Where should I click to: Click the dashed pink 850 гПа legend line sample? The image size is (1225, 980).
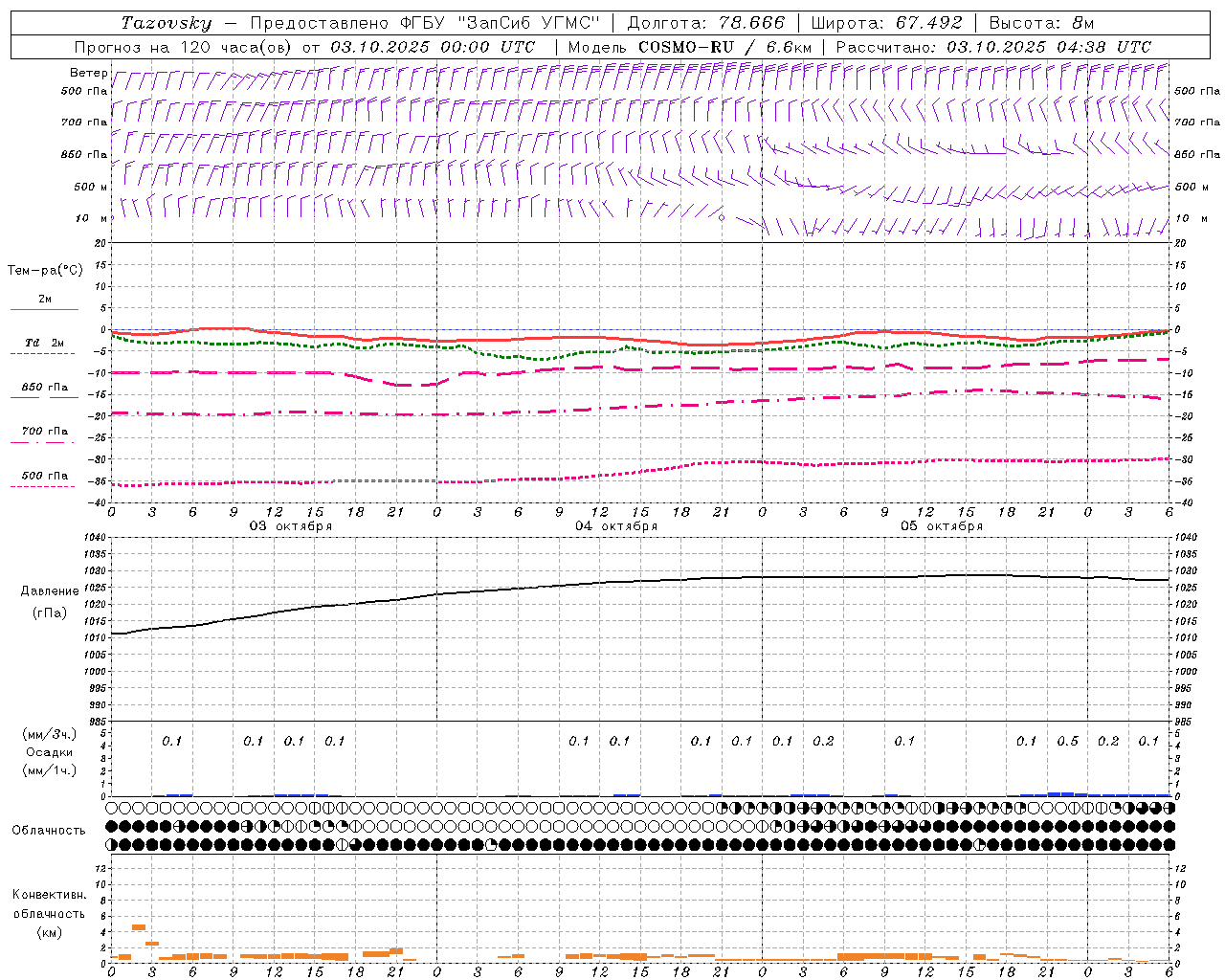coord(44,398)
